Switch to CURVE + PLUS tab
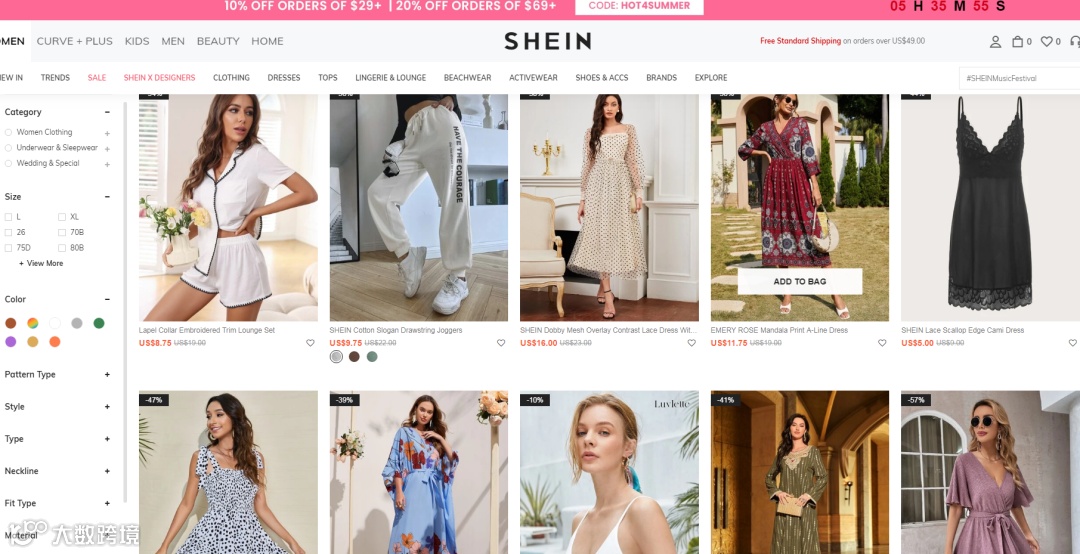The image size is (1080, 554). (x=74, y=41)
